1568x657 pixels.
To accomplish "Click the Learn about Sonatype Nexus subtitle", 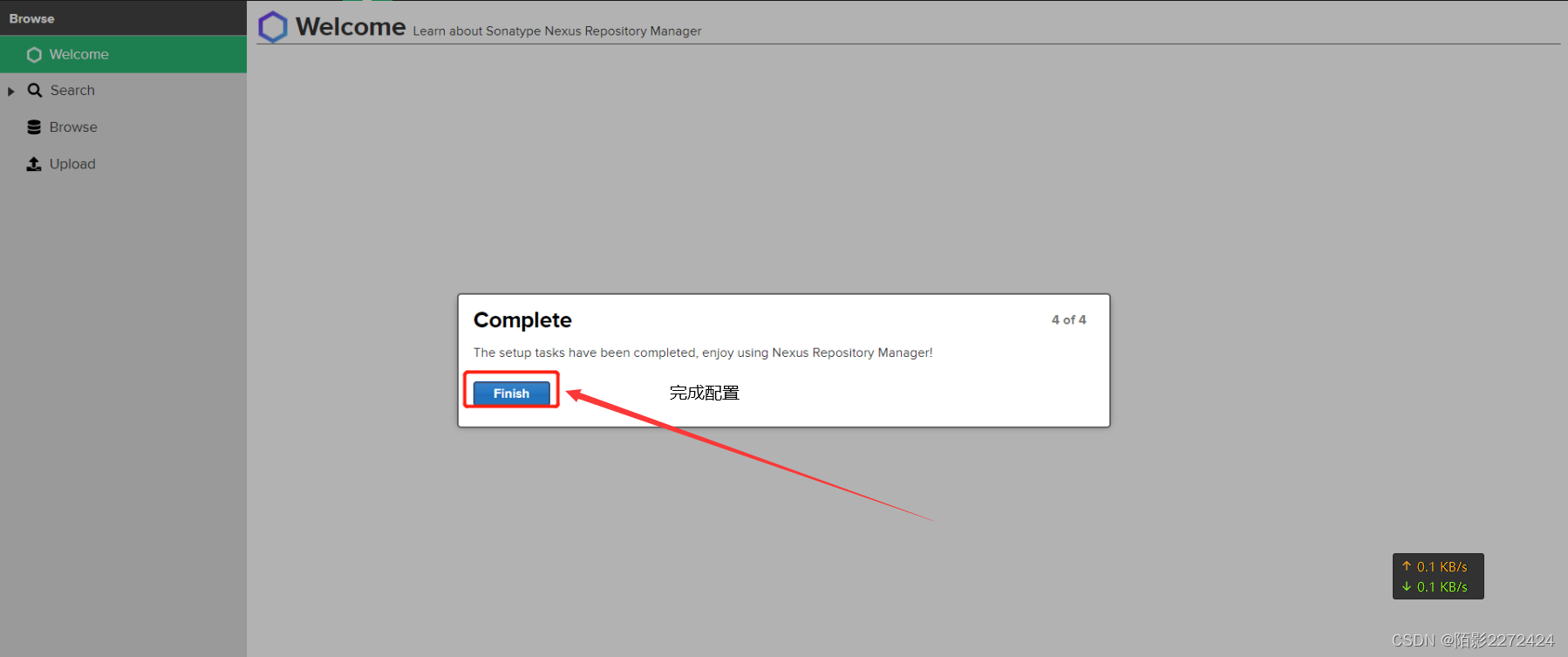I will 557,31.
